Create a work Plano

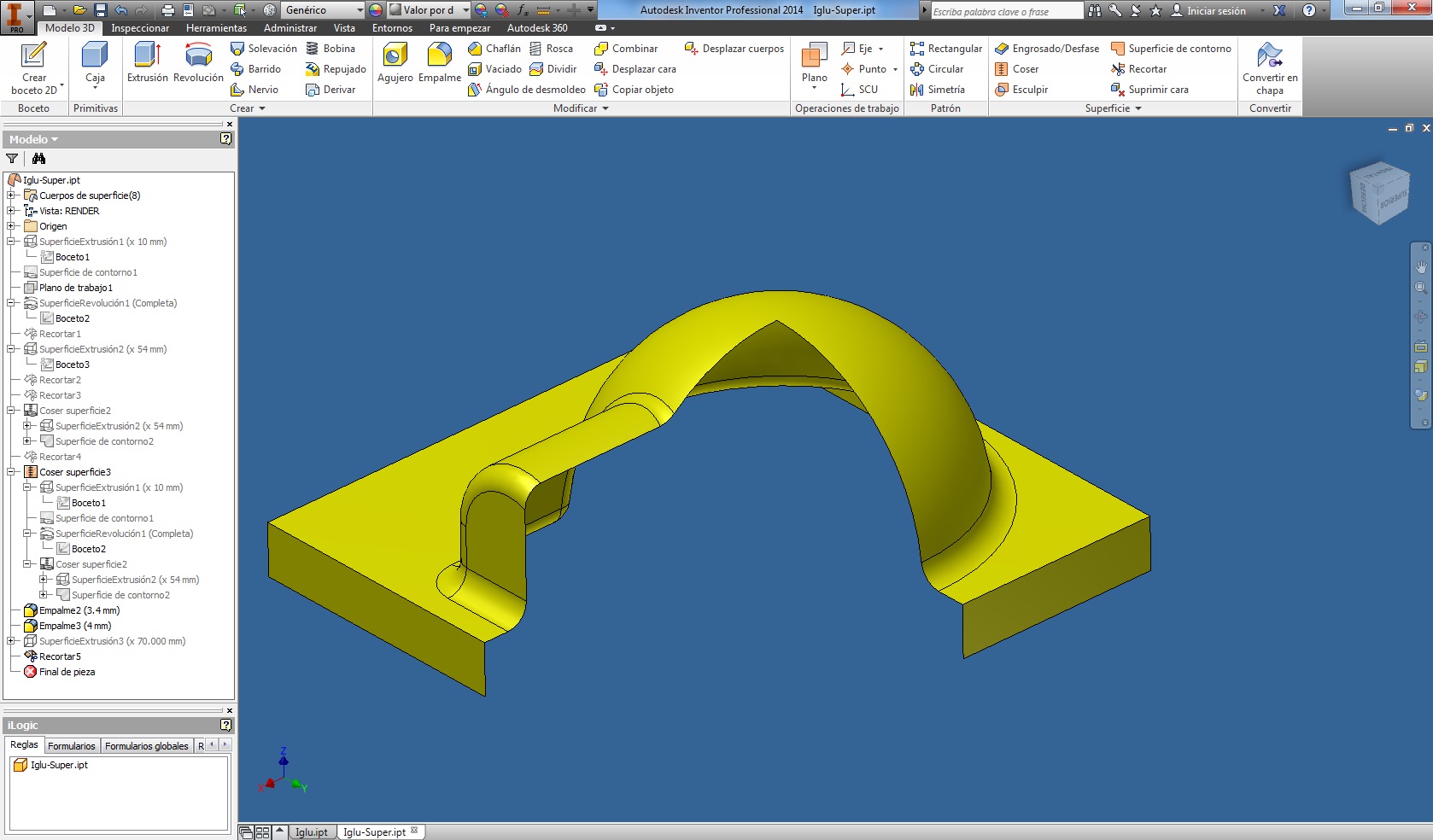pyautogui.click(x=814, y=62)
